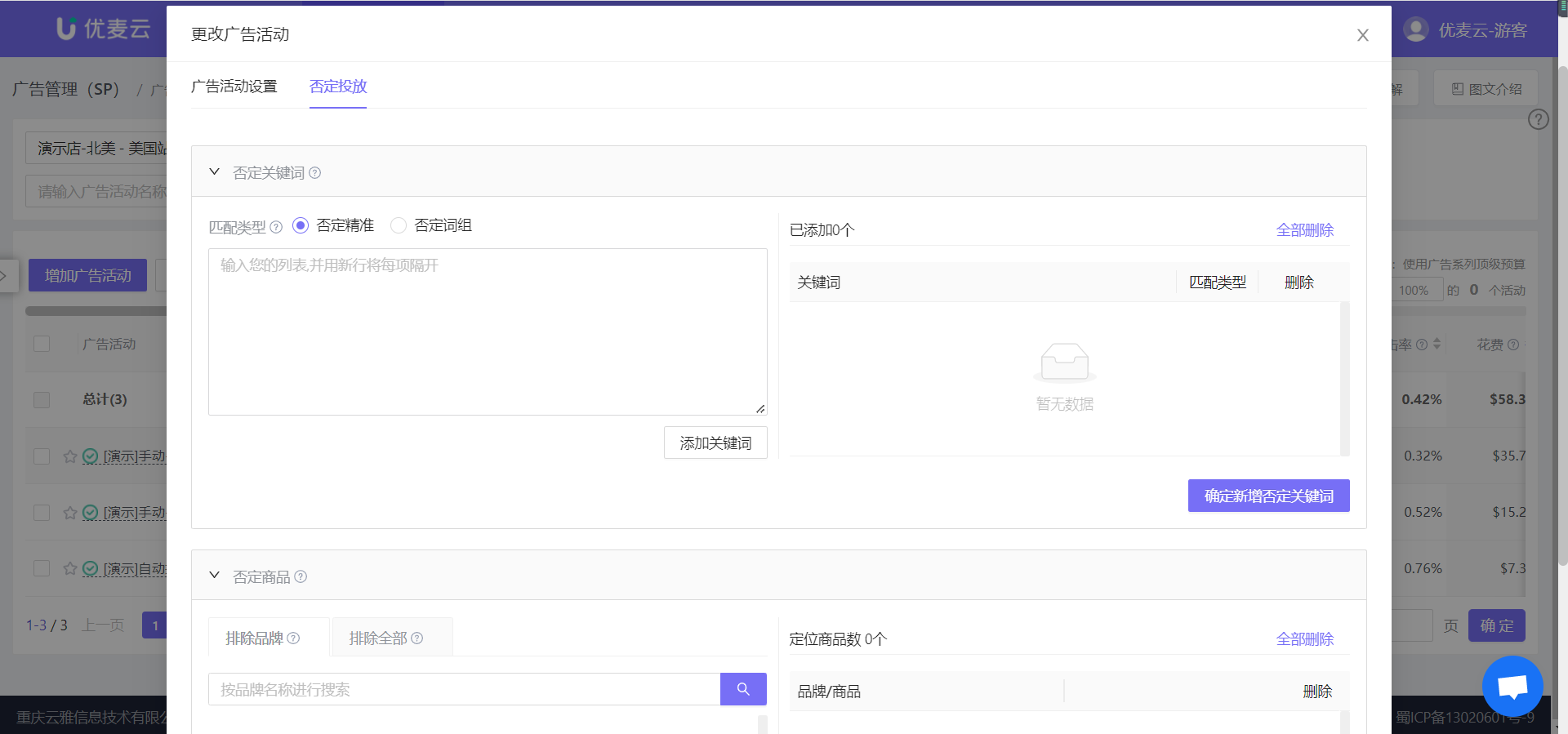Select the 否定精准 radio button
Image resolution: width=1568 pixels, height=734 pixels.
301,225
